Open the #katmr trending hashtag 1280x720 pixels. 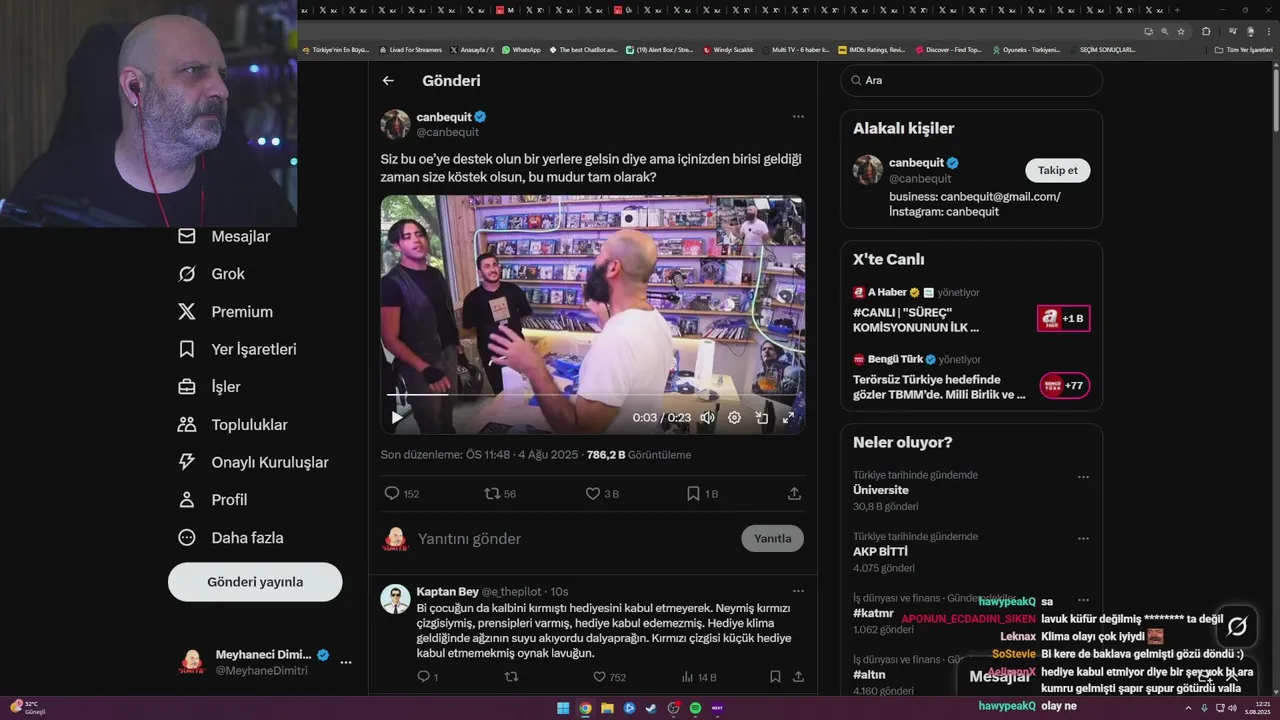[873, 613]
